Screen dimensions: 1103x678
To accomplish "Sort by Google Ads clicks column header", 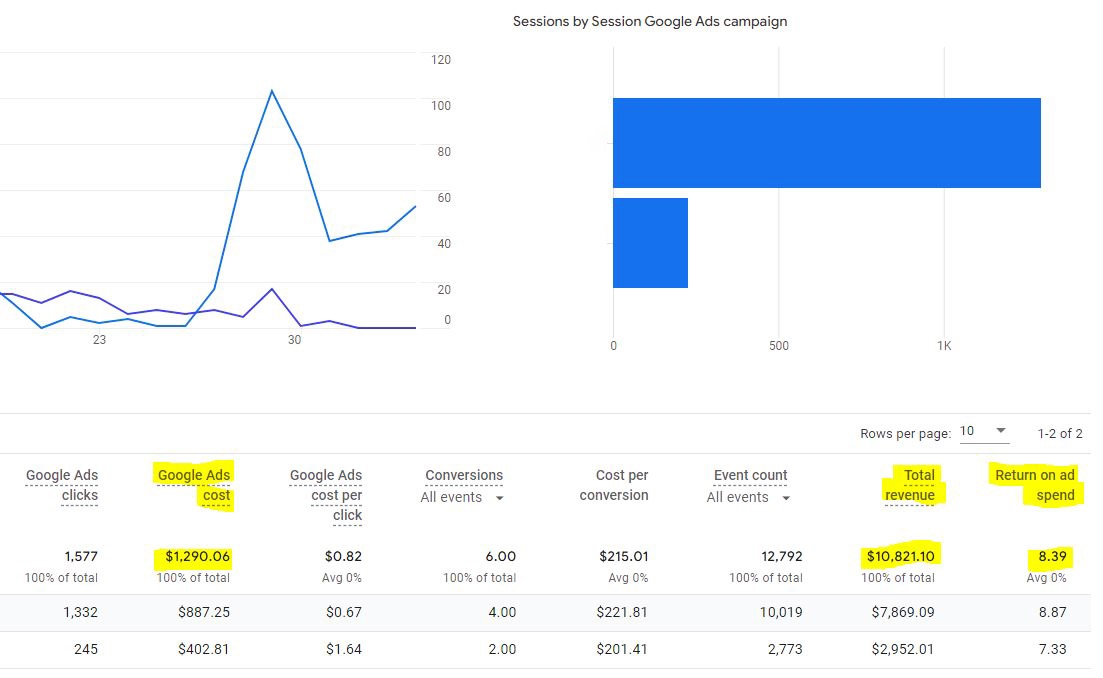I will tap(62, 485).
